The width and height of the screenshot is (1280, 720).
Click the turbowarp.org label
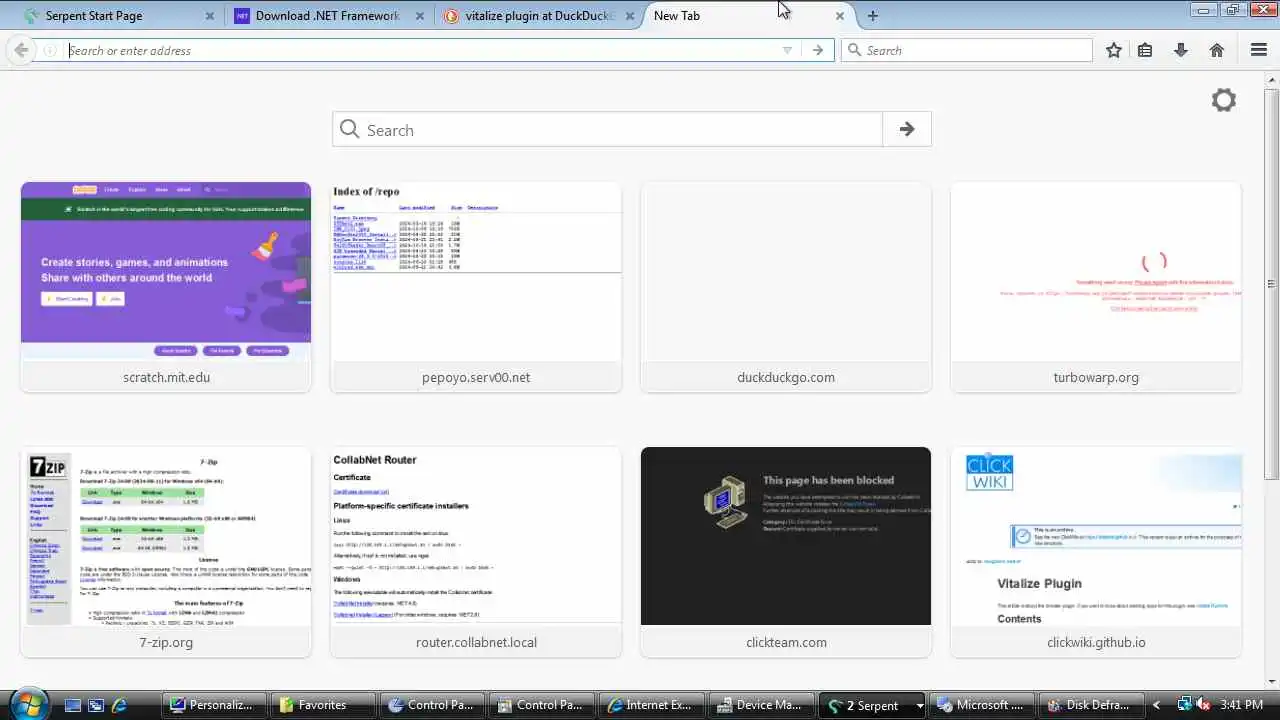point(1096,377)
